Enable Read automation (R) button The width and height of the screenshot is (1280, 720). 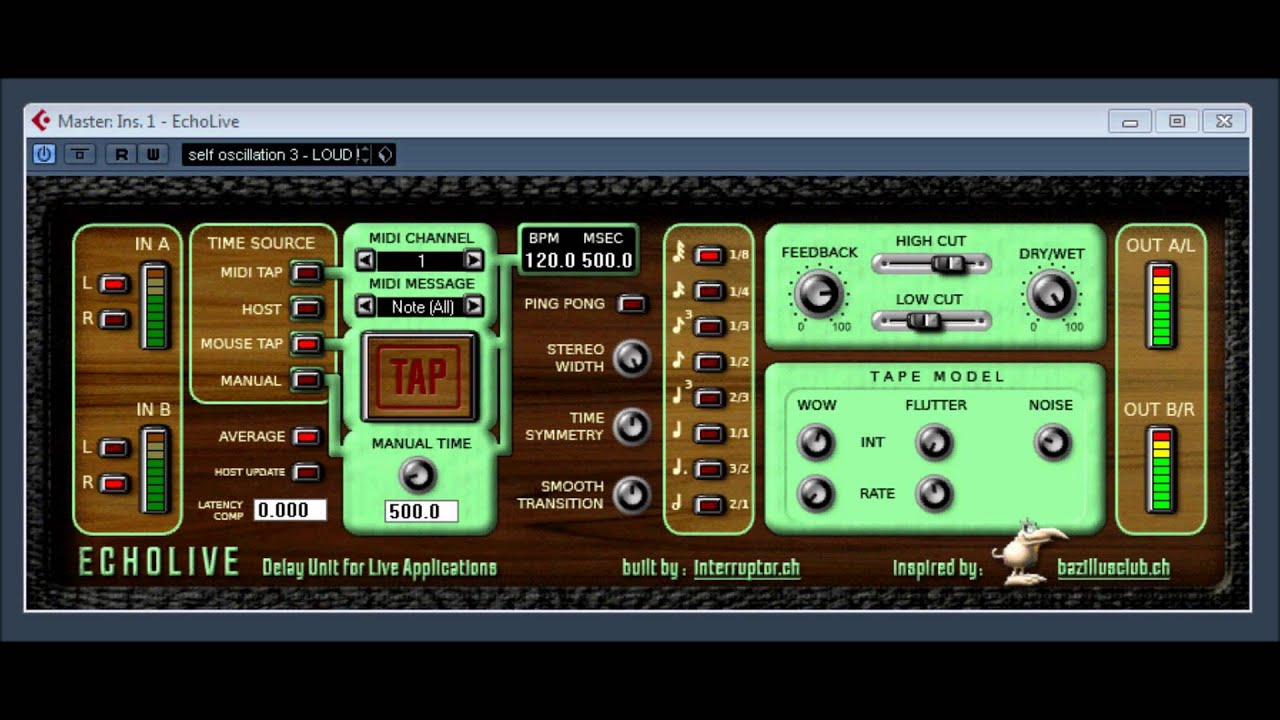coord(122,154)
